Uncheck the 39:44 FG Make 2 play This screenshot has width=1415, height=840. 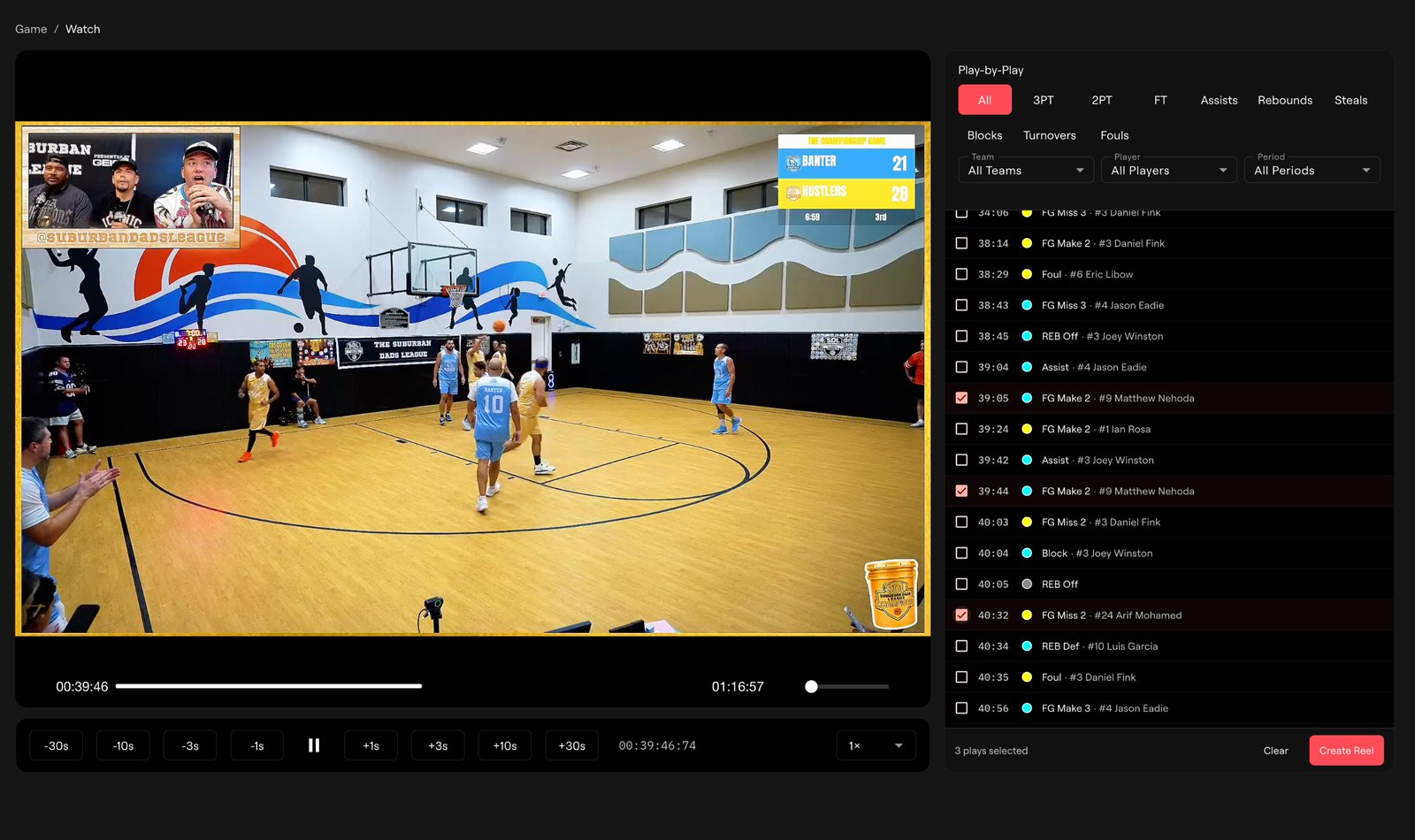961,491
